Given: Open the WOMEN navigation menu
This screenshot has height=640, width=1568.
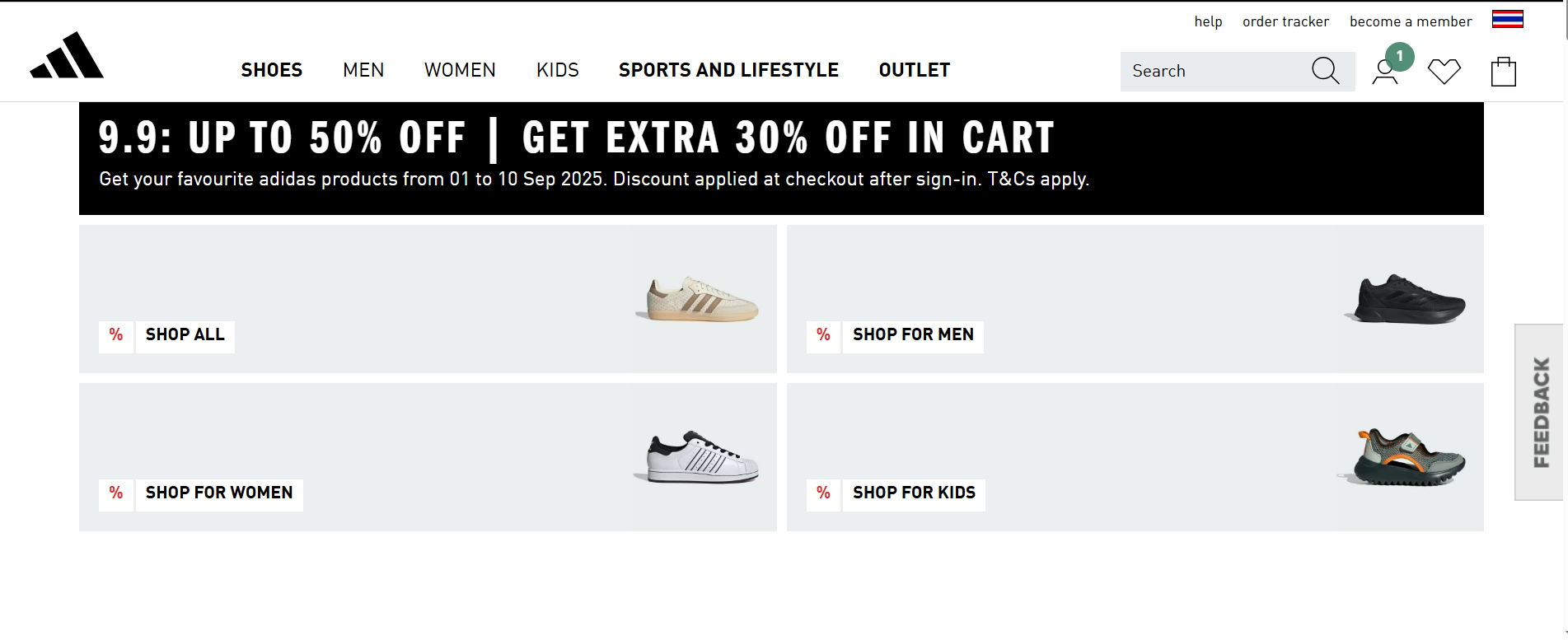Looking at the screenshot, I should [x=460, y=71].
